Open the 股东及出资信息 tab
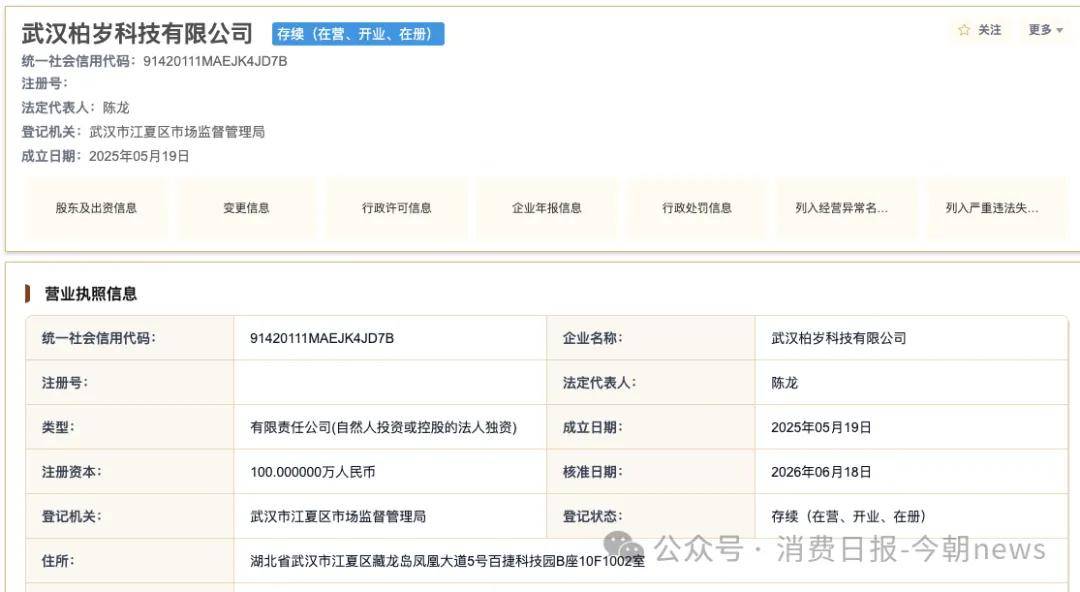 tap(96, 207)
